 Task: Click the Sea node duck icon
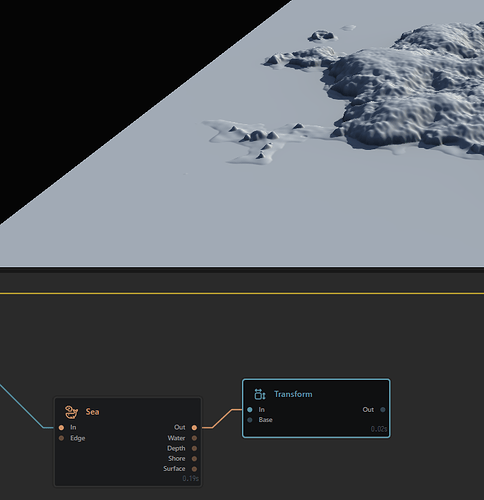71,412
